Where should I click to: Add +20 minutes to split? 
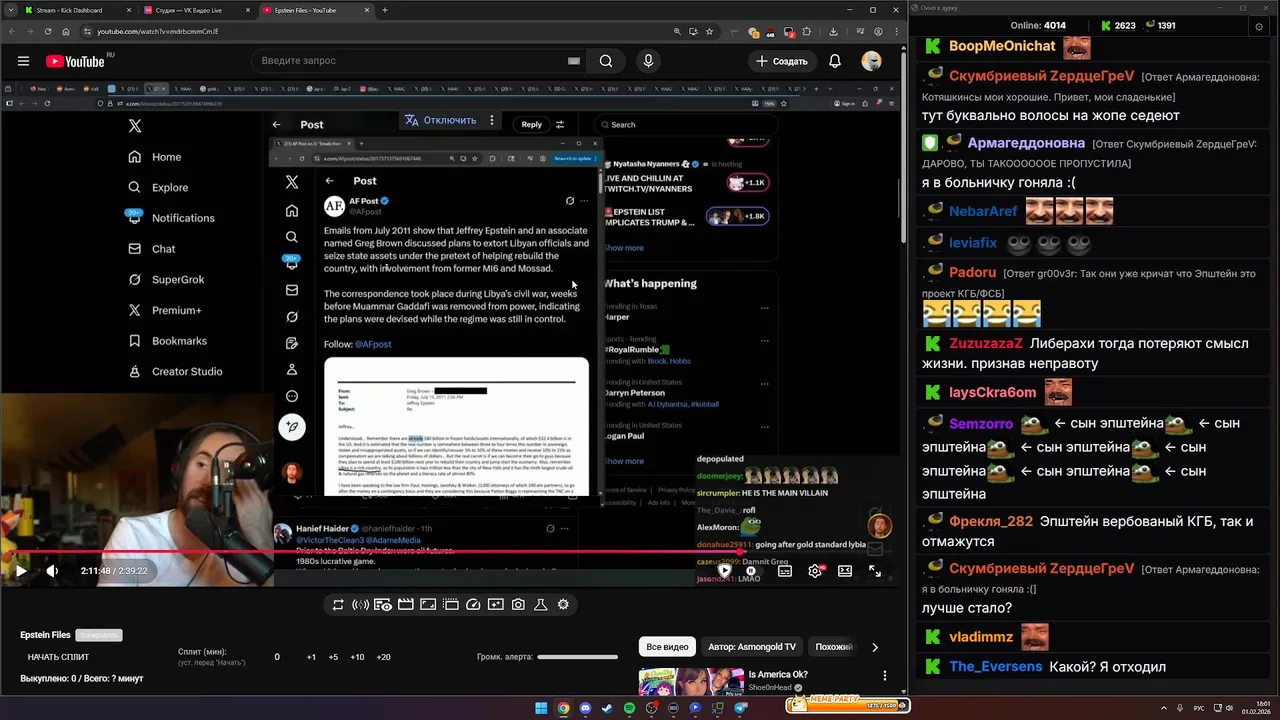383,657
